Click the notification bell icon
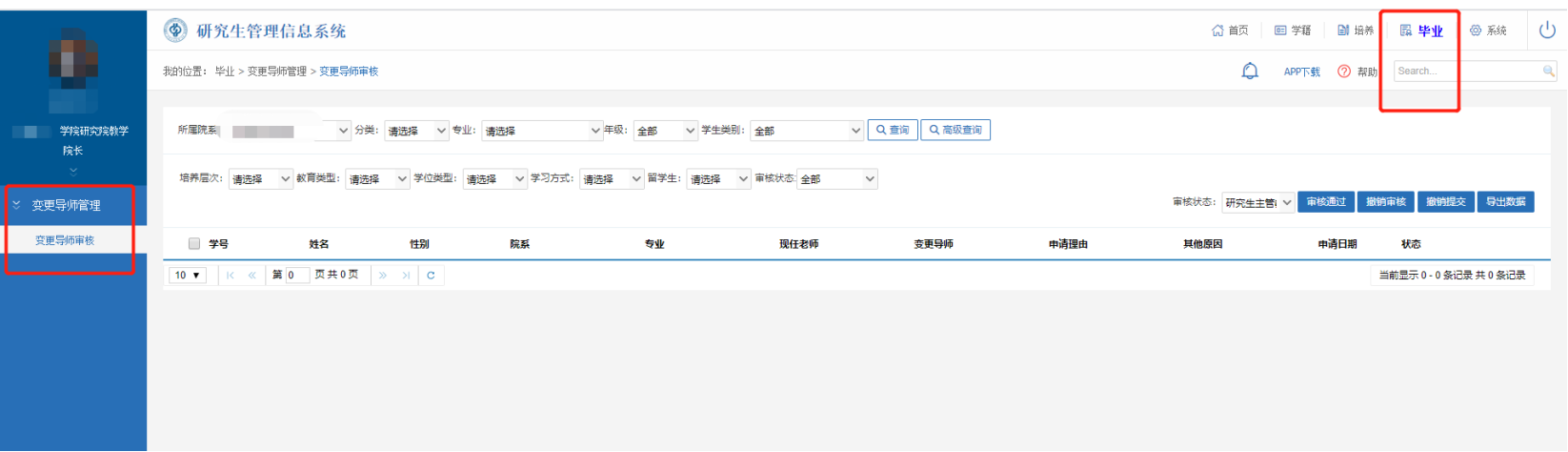The image size is (1568, 452). (1250, 72)
